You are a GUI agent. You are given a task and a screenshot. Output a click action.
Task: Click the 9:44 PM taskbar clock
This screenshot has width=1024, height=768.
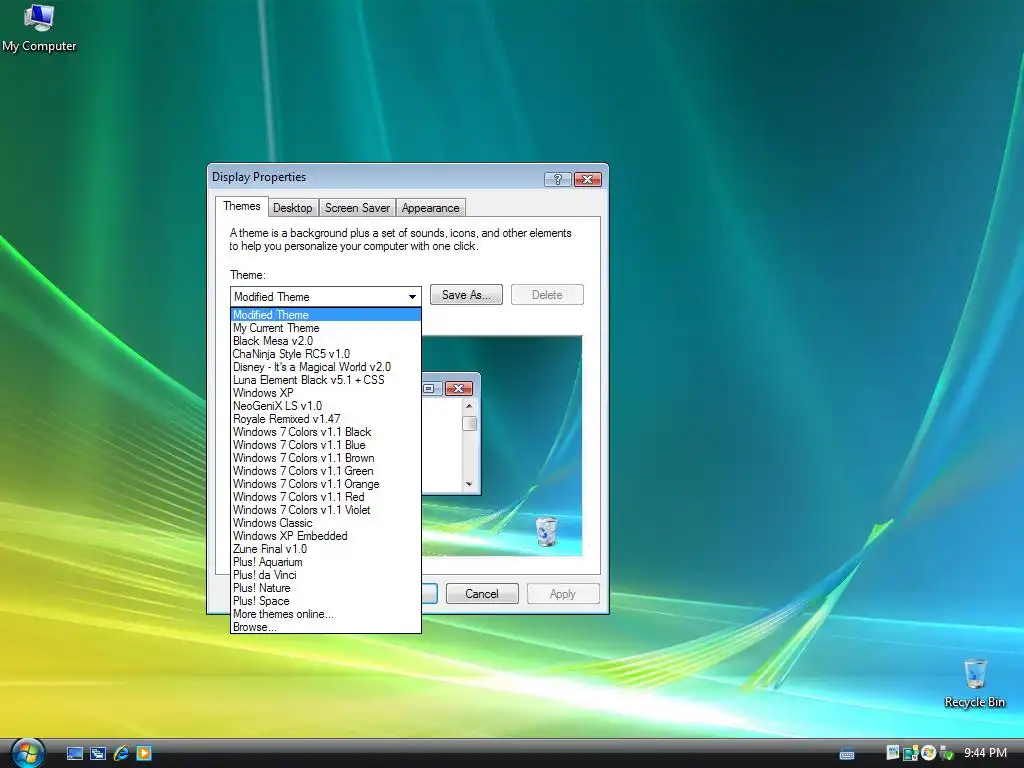pos(985,753)
